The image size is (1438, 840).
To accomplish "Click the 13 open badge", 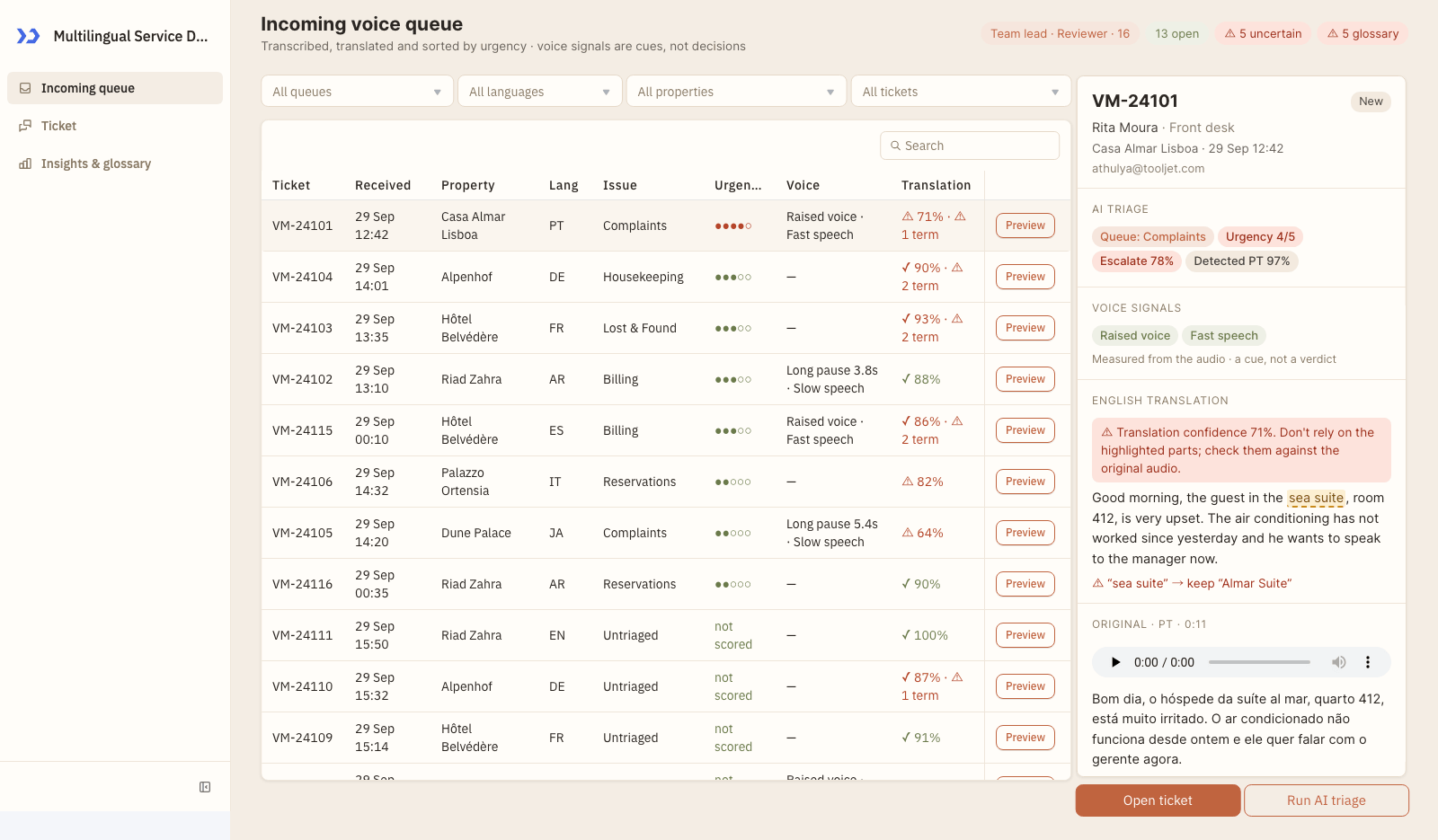I will 1176,33.
